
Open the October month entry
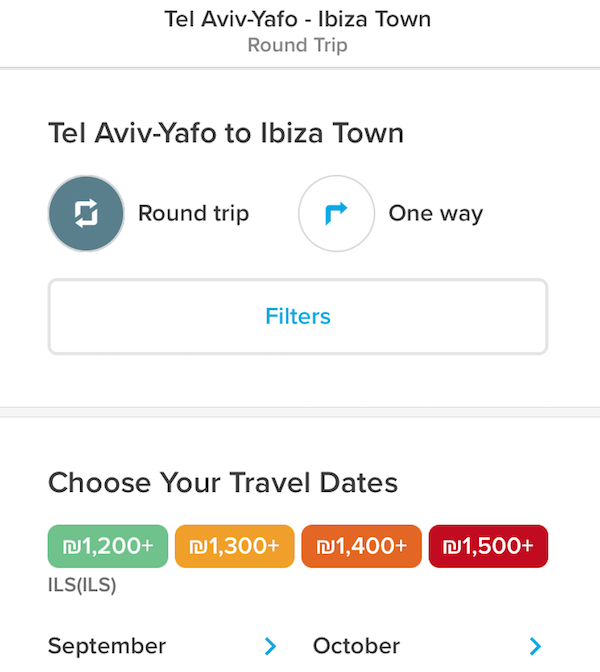[x=428, y=646]
